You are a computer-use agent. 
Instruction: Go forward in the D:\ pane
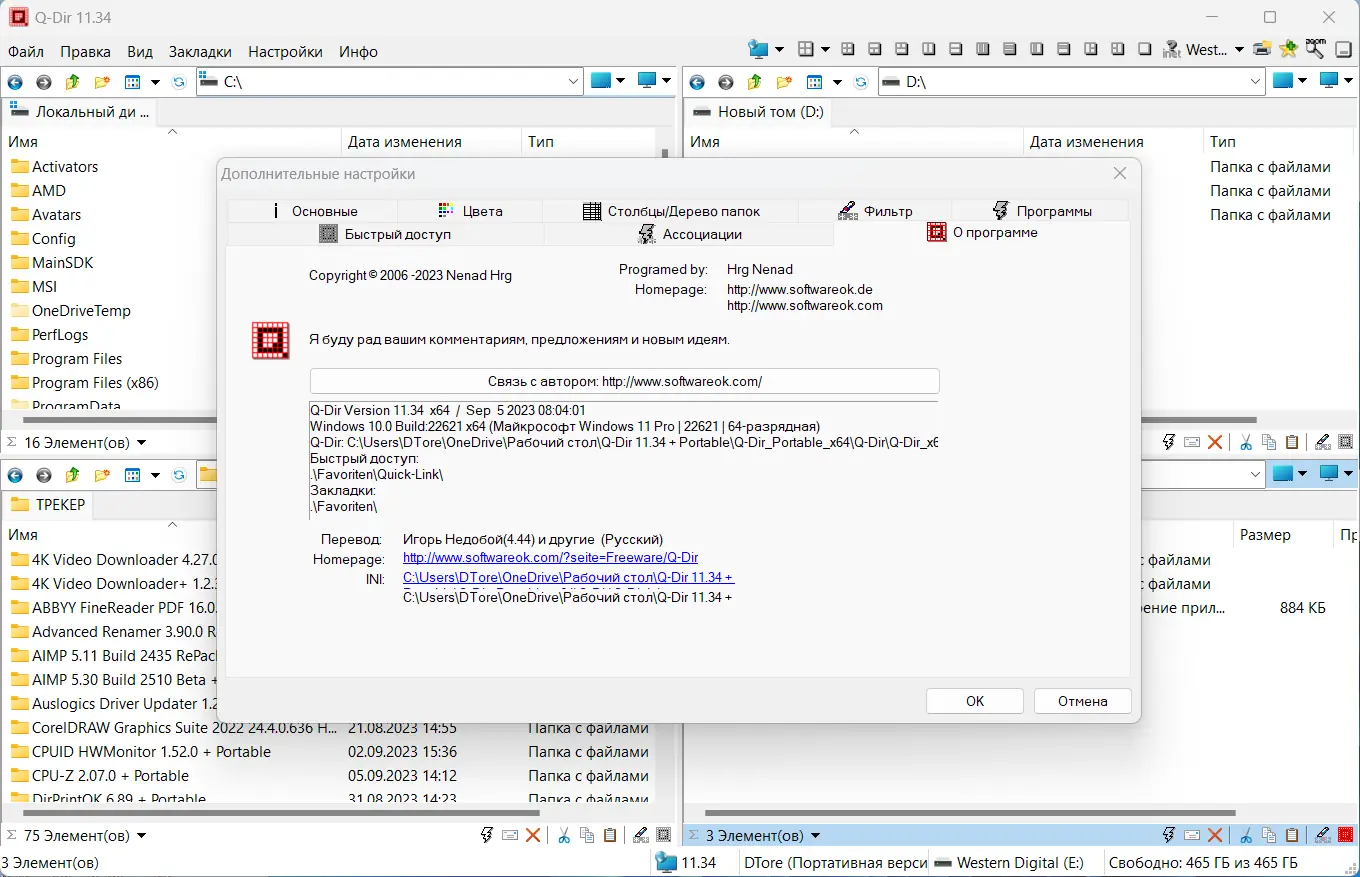(726, 82)
